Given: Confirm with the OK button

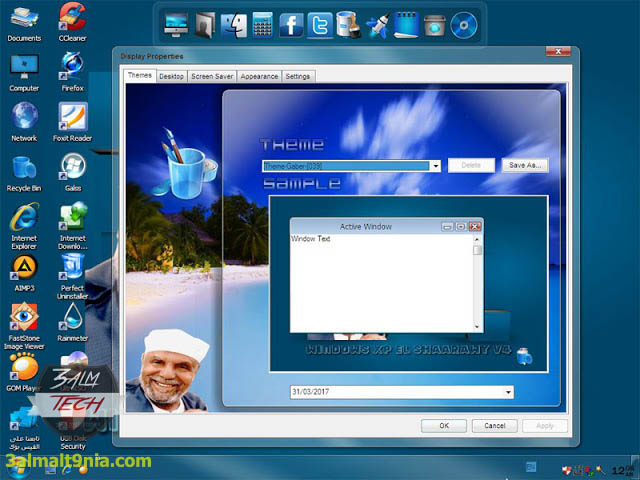Looking at the screenshot, I should (x=444, y=426).
